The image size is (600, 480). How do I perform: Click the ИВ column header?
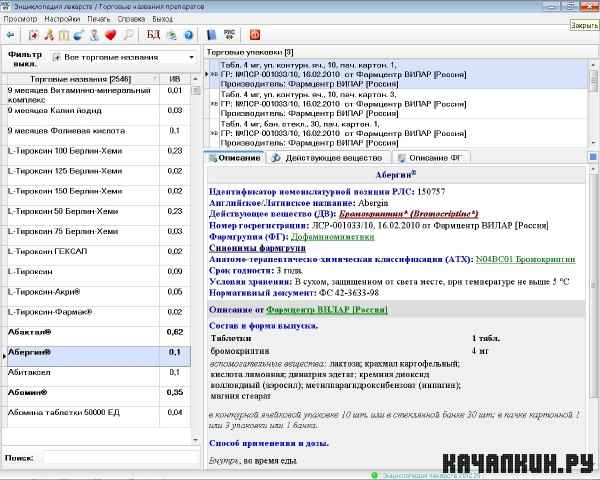coord(174,79)
